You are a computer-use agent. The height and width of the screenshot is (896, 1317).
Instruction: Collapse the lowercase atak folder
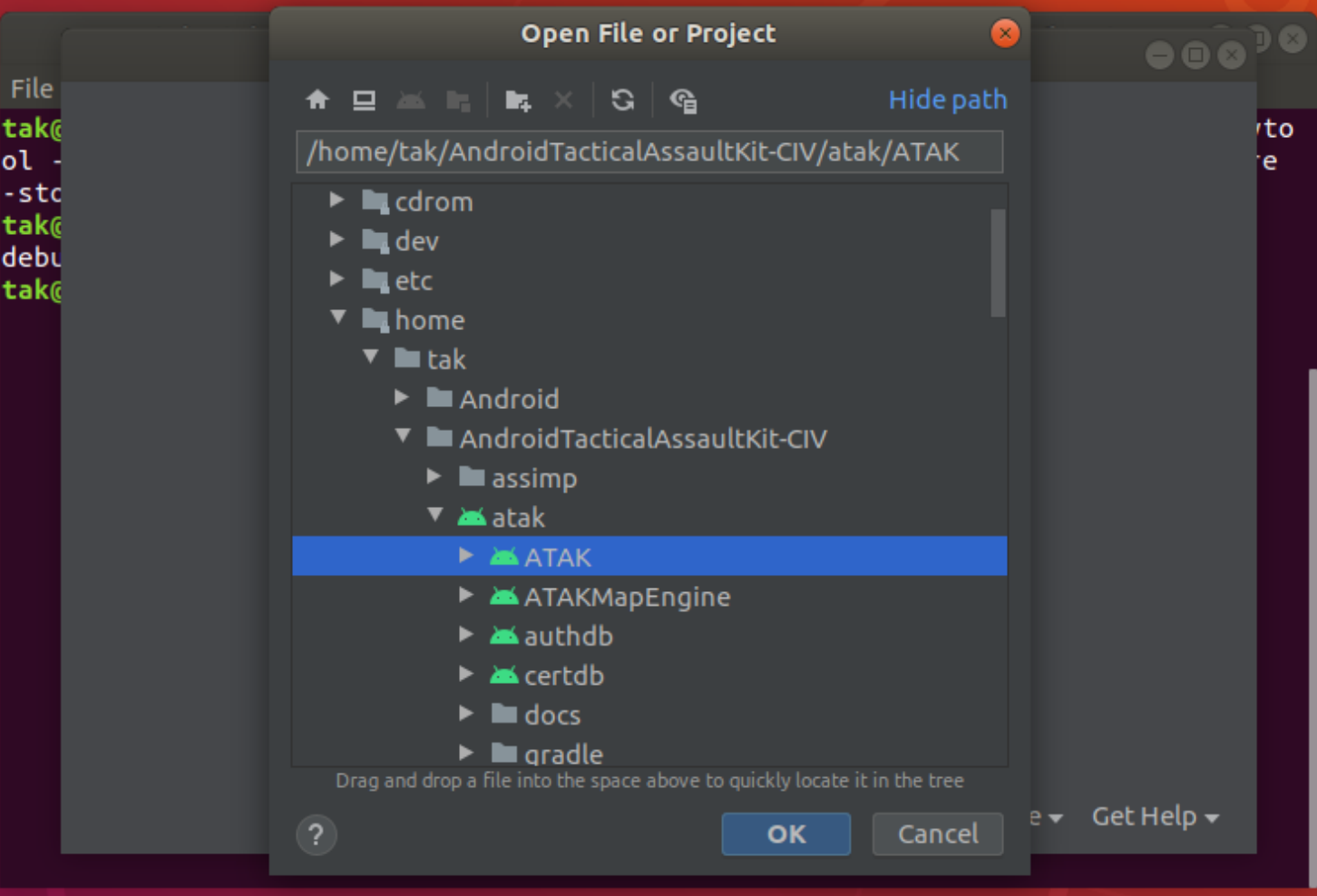[x=436, y=515]
